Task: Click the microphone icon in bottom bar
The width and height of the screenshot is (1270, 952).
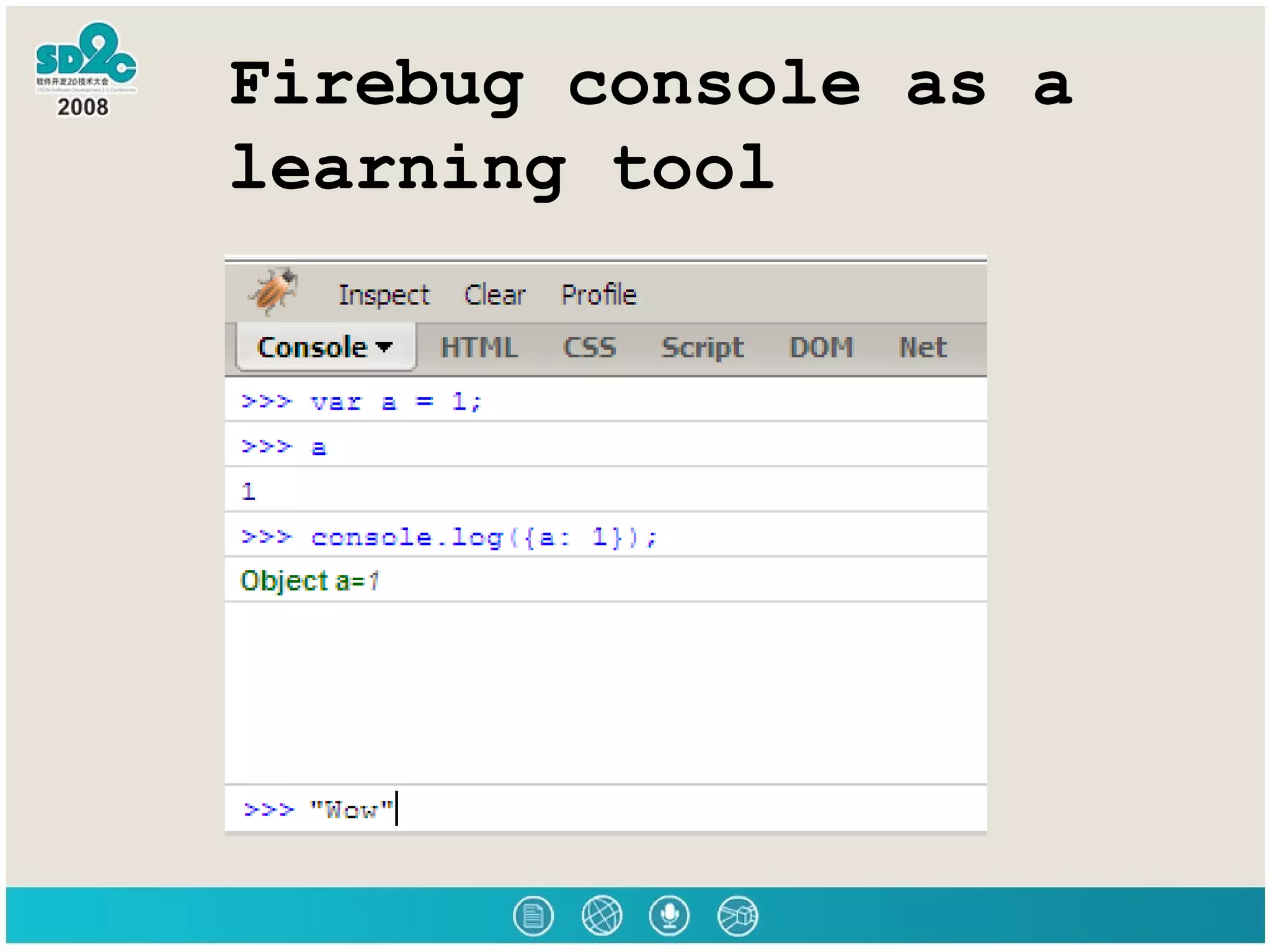Action: pyautogui.click(x=669, y=915)
